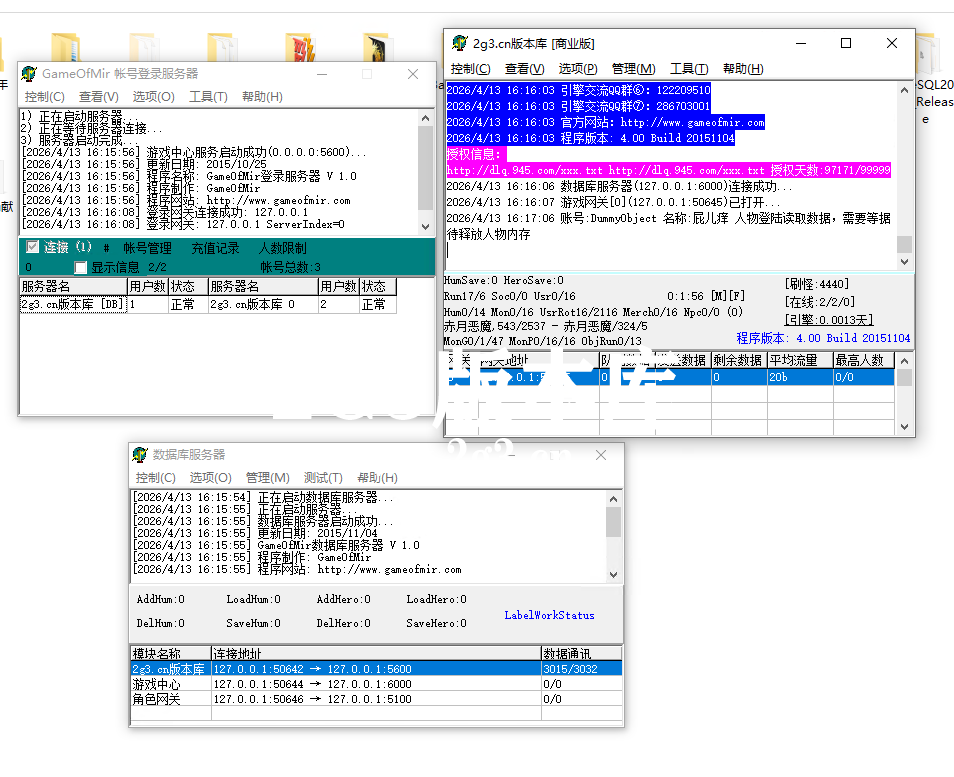Viewport: 954px width, 777px height.
Task: Click 帐号管理 in the teal panel
Action: 147,247
